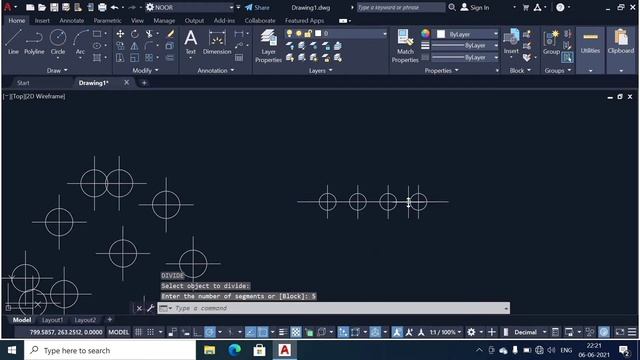The image size is (640, 360).
Task: Select the Mirror tool
Action: (134, 46)
